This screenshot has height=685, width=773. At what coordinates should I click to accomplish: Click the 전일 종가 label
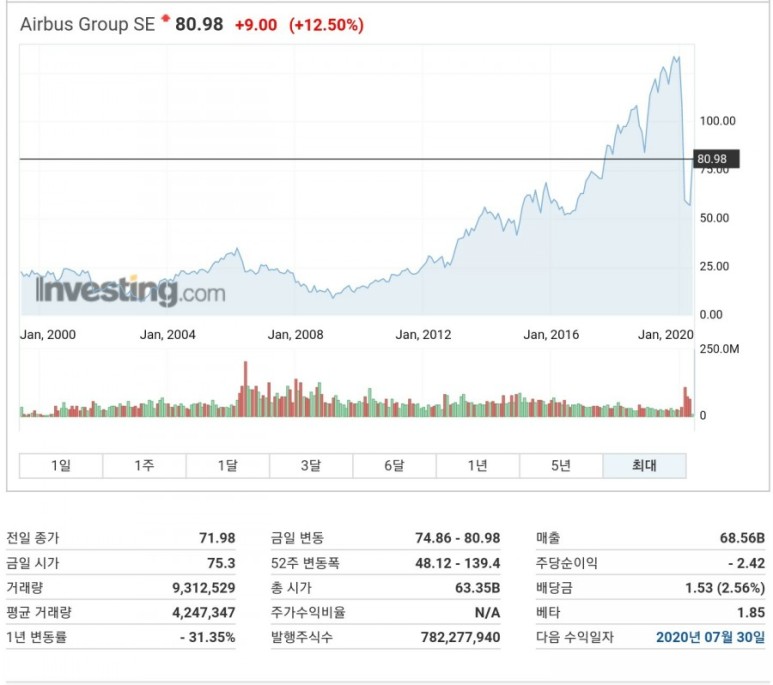(x=33, y=538)
